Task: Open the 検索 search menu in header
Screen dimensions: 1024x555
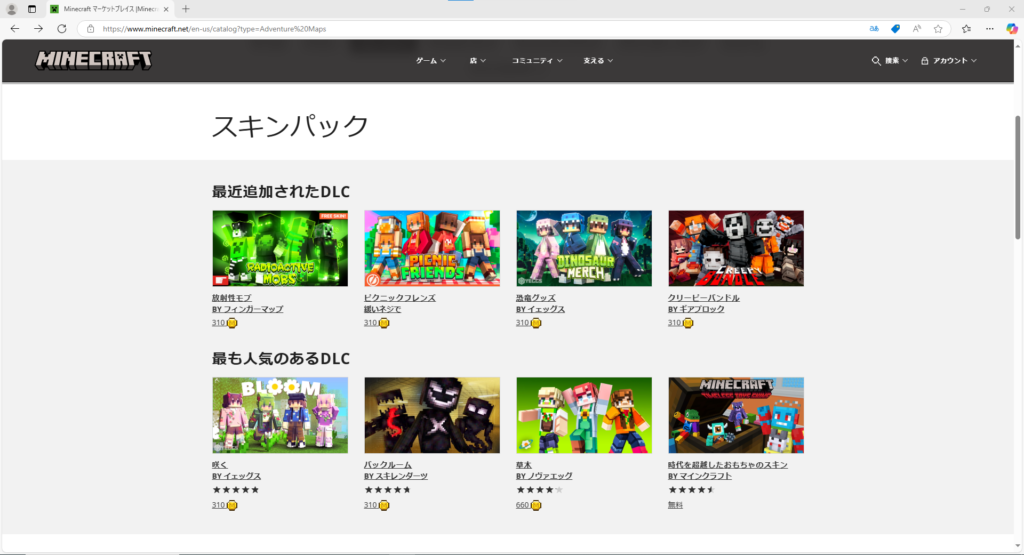Action: [890, 61]
